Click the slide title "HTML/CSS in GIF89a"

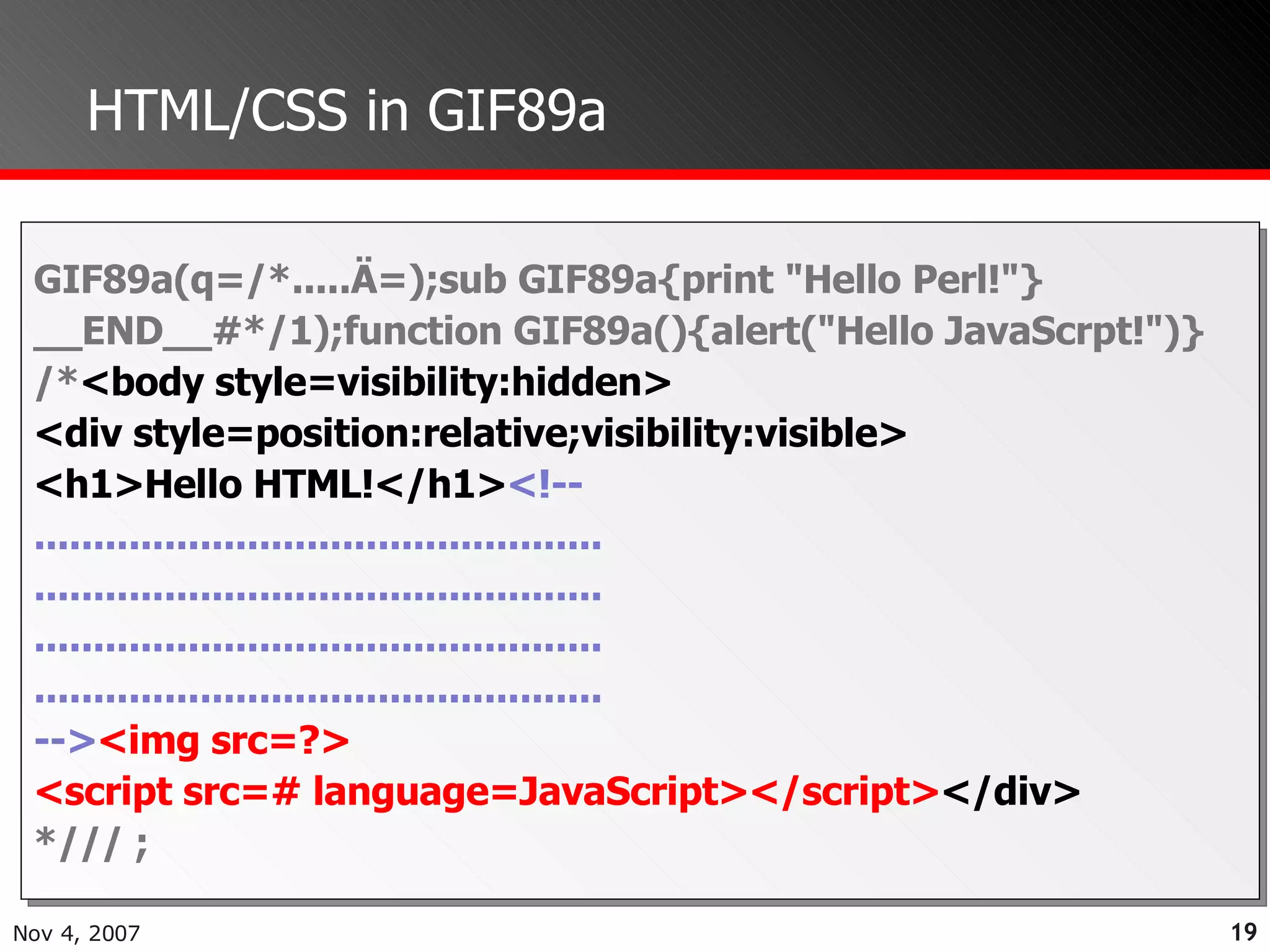(x=346, y=110)
